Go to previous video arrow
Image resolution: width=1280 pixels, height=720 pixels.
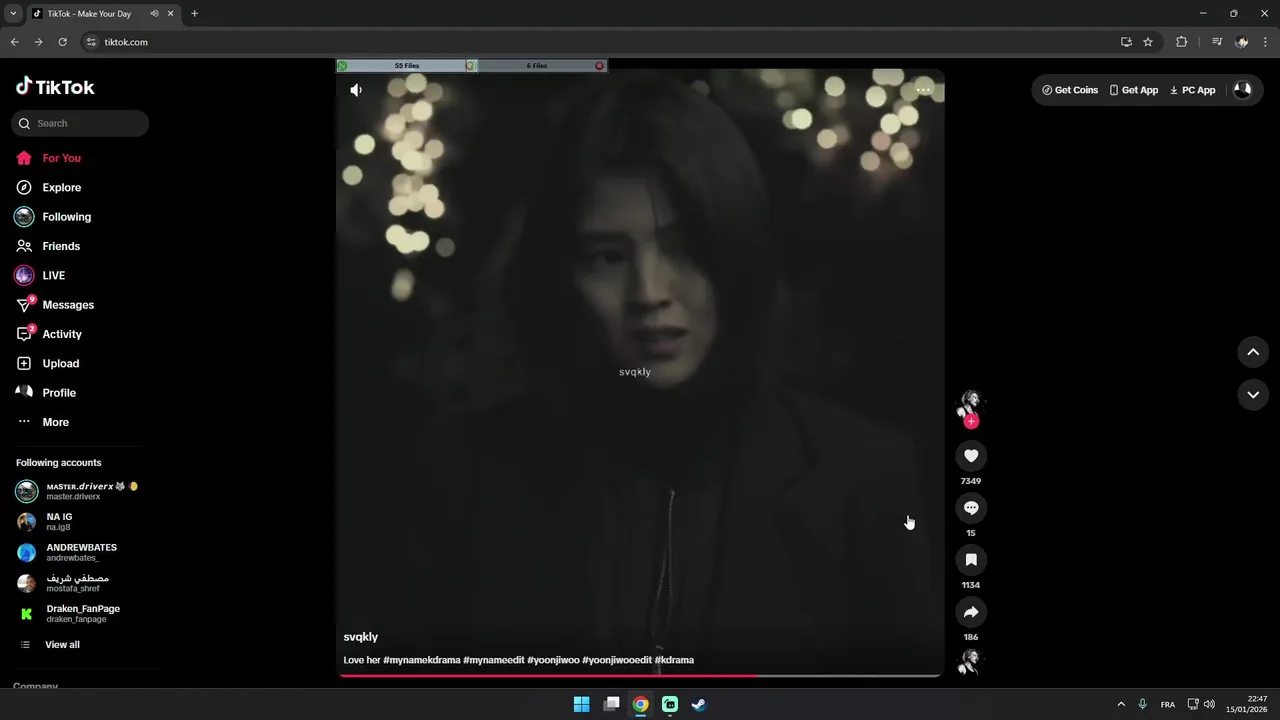pyautogui.click(x=1253, y=352)
